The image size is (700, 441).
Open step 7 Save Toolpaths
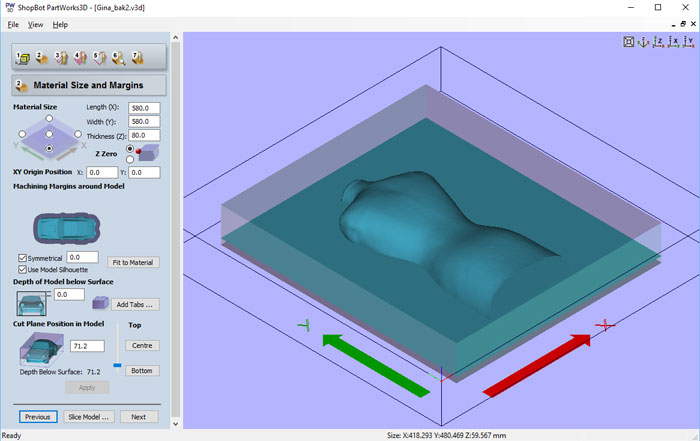138,58
